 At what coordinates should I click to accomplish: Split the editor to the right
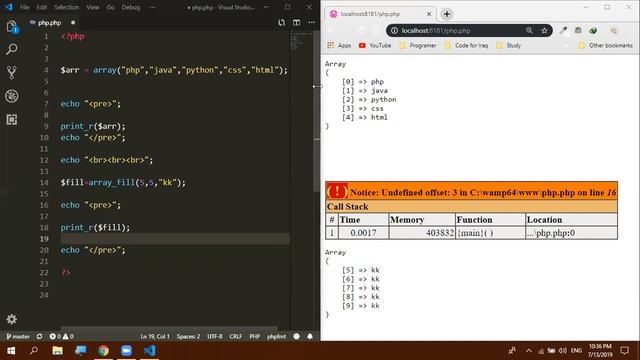(296, 22)
